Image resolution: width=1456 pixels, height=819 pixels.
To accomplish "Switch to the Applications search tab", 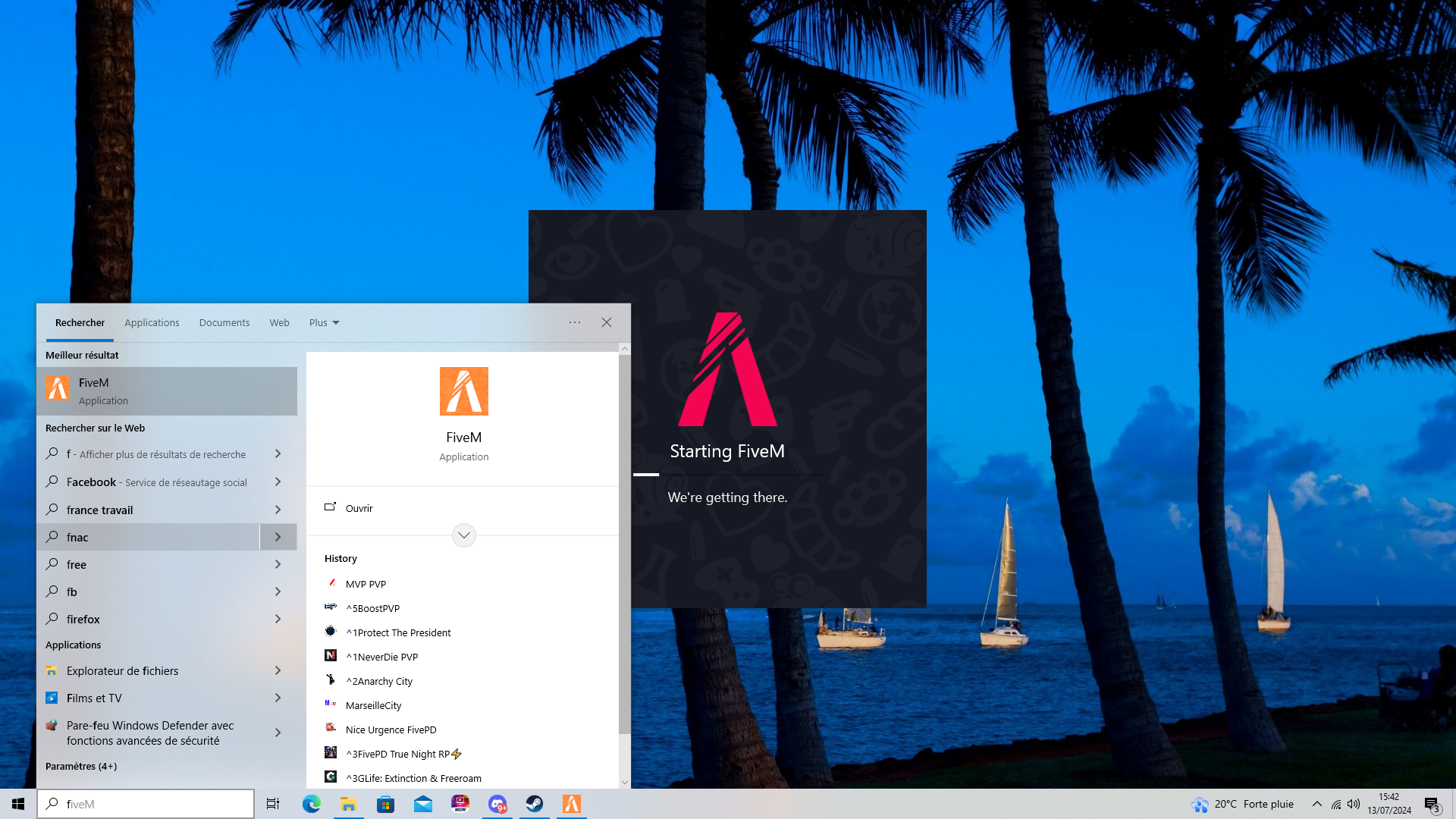I will click(152, 322).
